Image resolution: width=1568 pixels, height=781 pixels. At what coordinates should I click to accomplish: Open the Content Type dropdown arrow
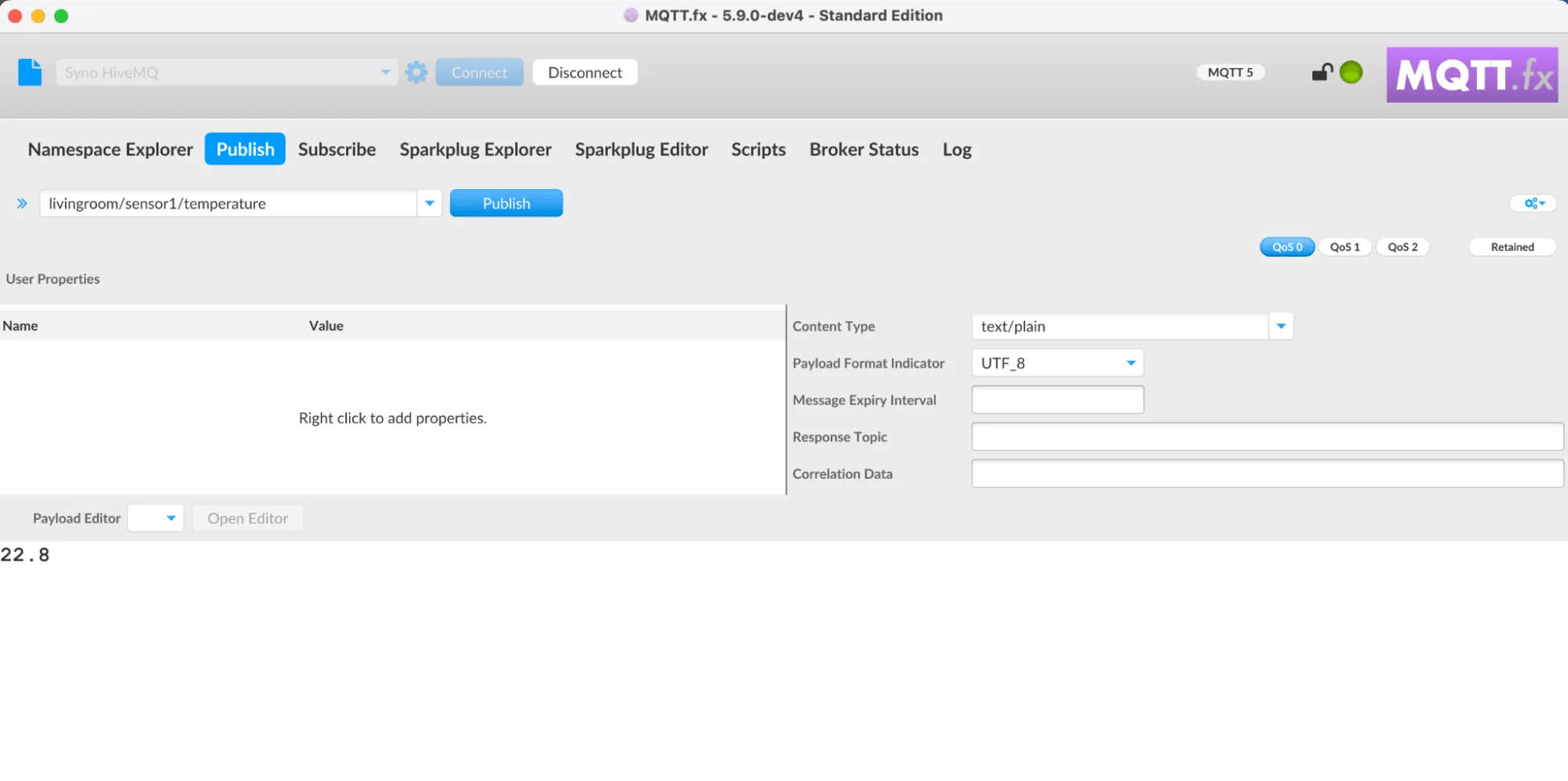point(1281,326)
